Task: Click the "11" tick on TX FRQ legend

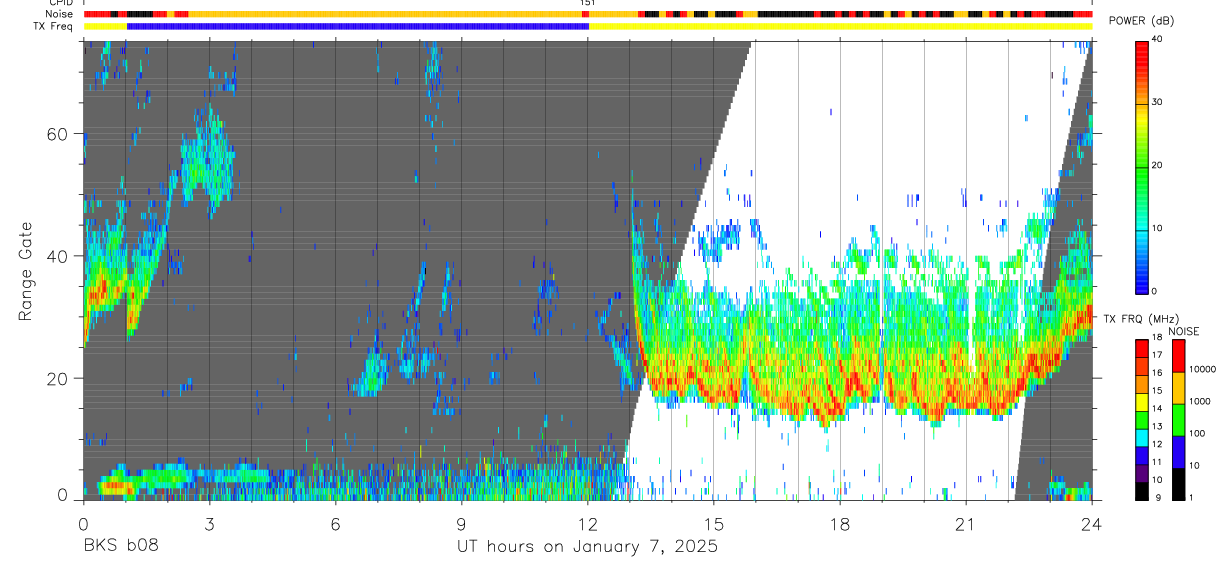Action: tap(1157, 461)
